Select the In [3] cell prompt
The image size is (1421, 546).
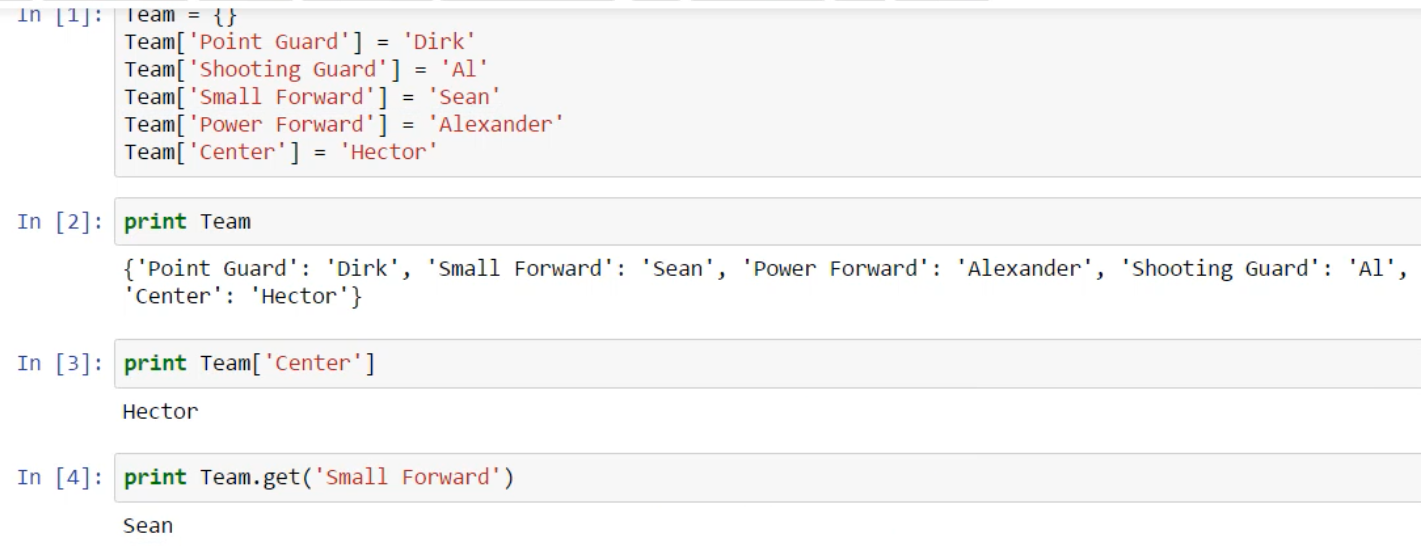[60, 364]
